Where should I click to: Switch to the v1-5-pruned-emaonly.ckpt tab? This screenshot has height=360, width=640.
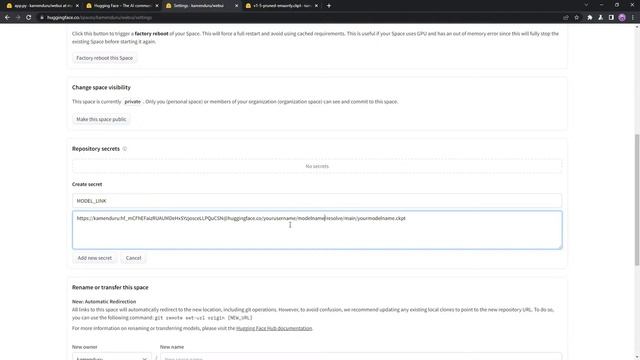tap(281, 6)
